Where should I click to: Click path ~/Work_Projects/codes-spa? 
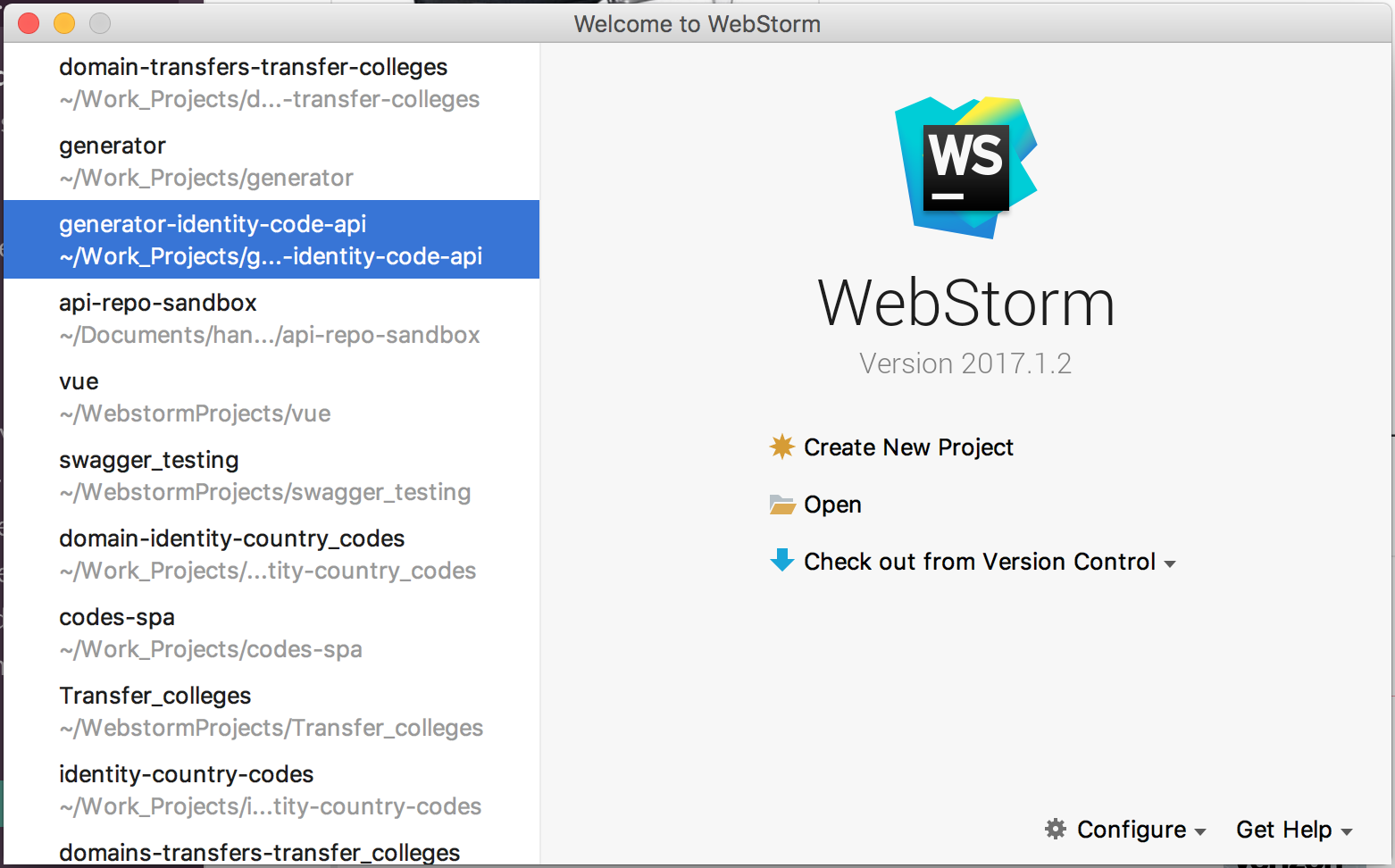point(211,649)
